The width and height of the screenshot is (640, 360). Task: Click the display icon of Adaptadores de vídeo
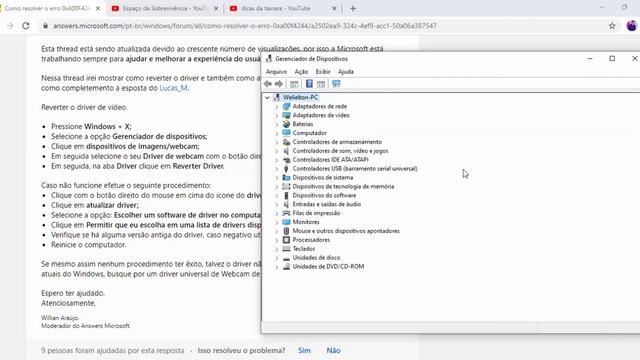(x=286, y=116)
